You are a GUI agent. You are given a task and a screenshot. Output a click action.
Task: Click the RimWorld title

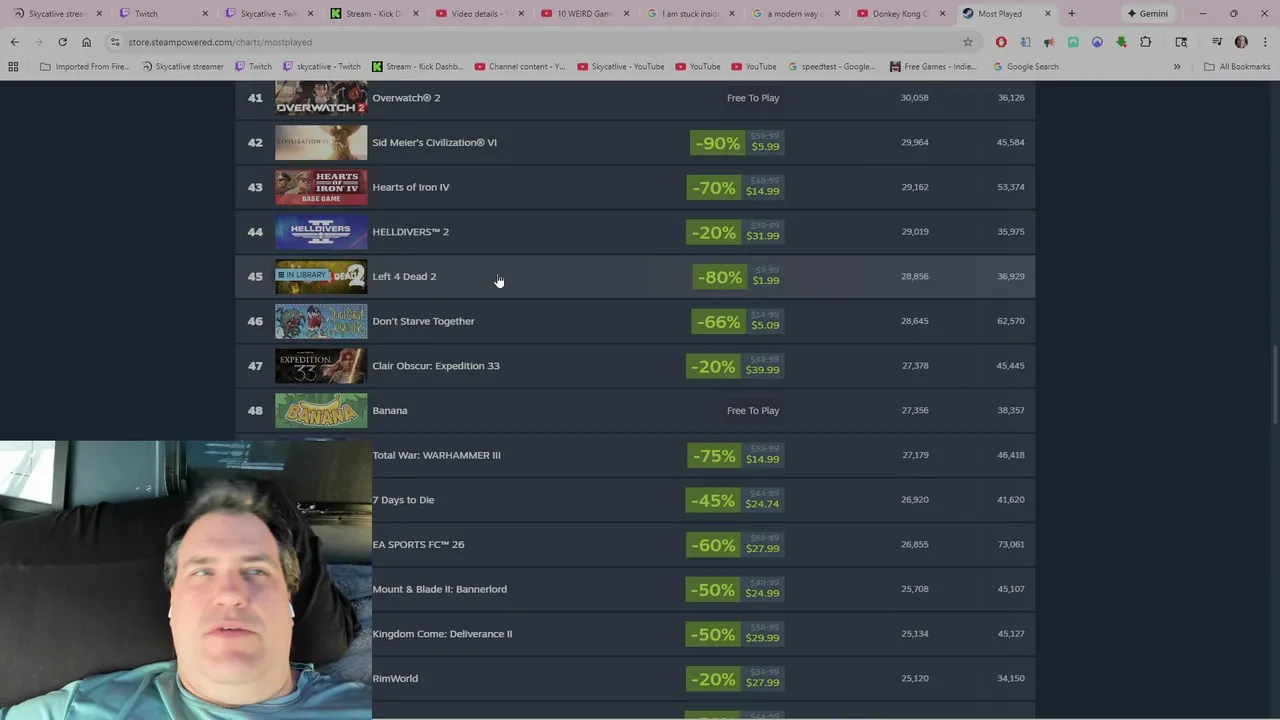tap(395, 678)
